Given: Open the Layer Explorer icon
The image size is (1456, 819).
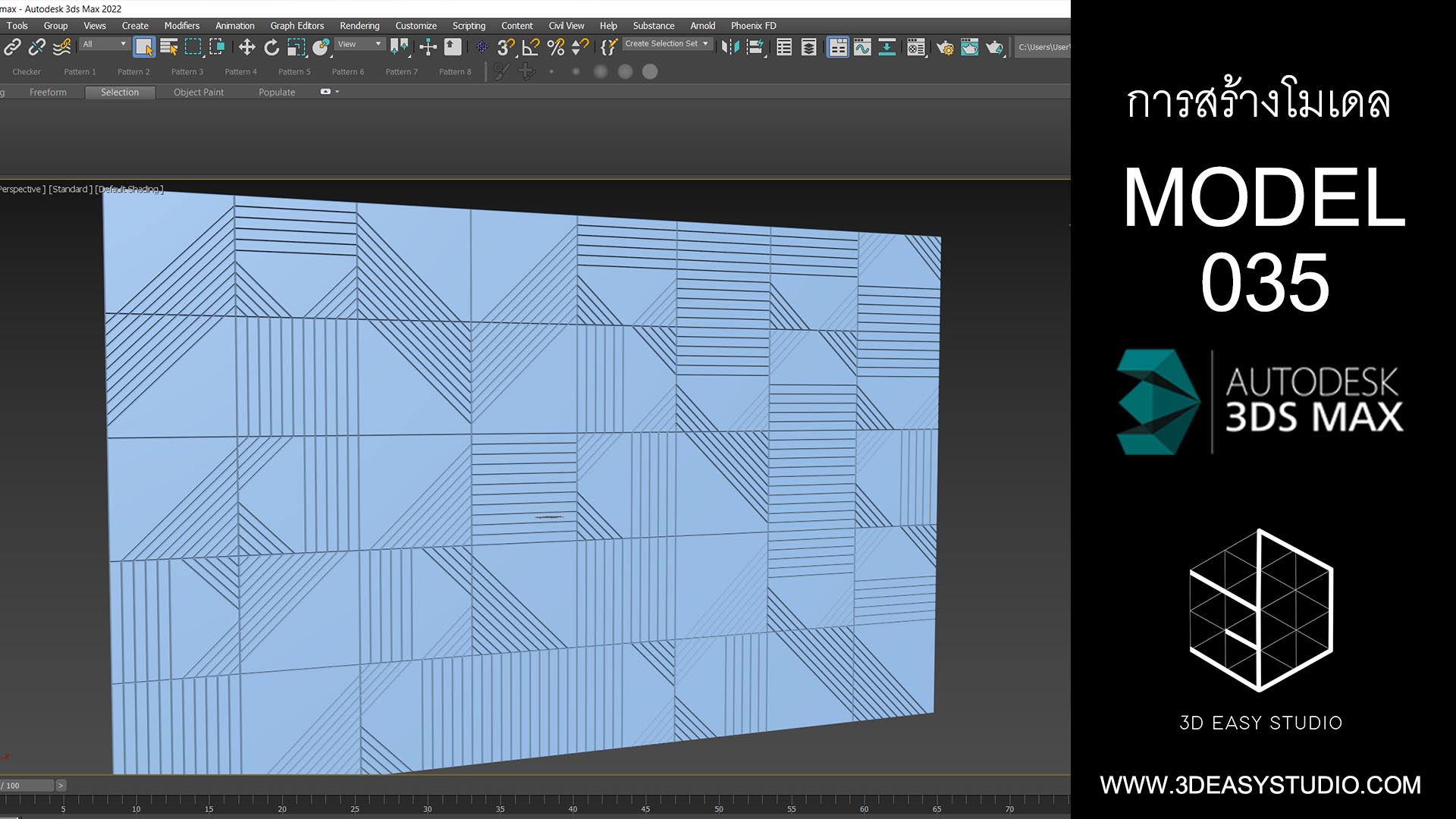Looking at the screenshot, I should click(x=809, y=48).
